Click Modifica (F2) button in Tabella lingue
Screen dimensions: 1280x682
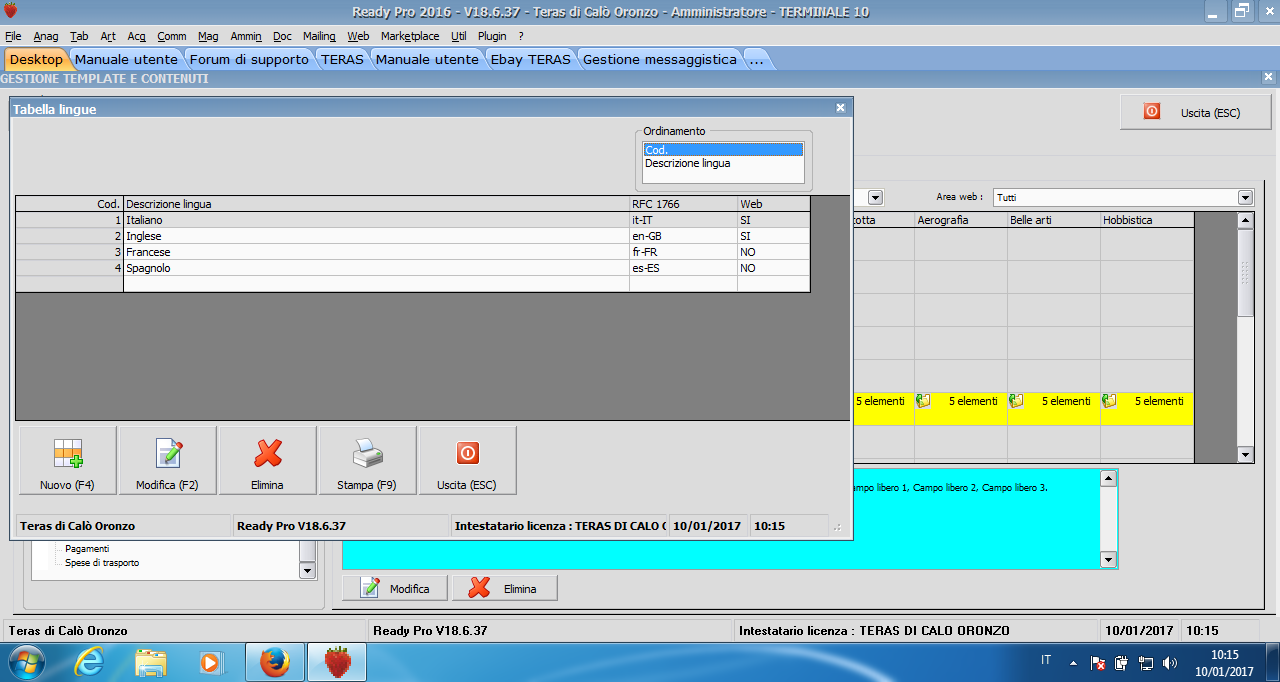coord(168,460)
